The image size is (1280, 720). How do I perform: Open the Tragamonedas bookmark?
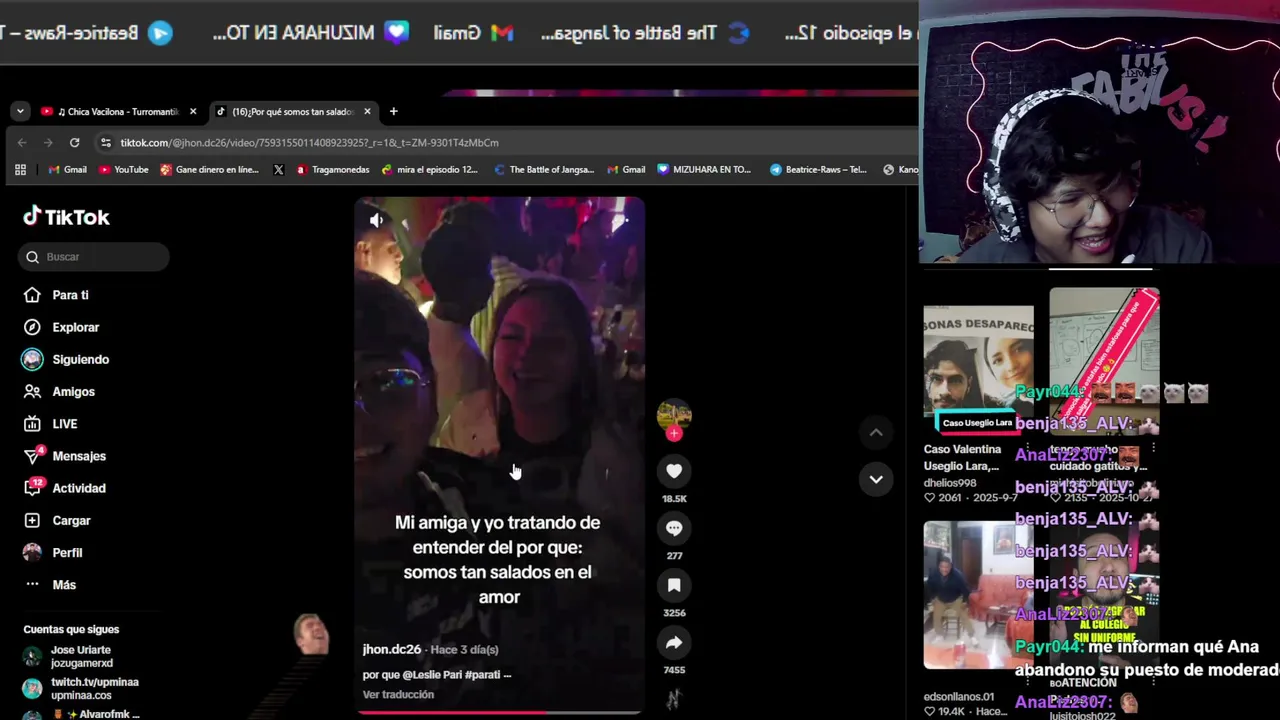click(x=332, y=170)
